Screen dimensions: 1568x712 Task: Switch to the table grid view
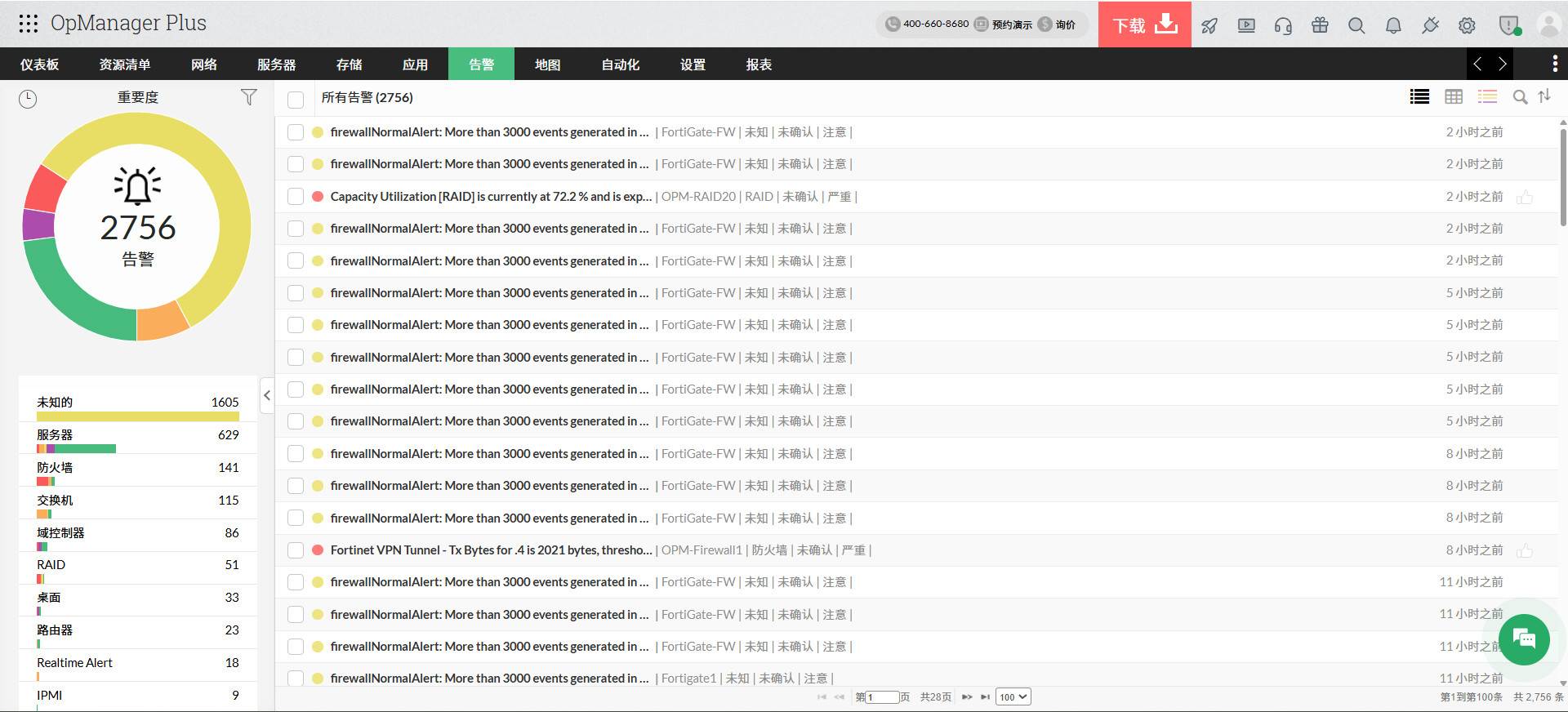[x=1454, y=96]
